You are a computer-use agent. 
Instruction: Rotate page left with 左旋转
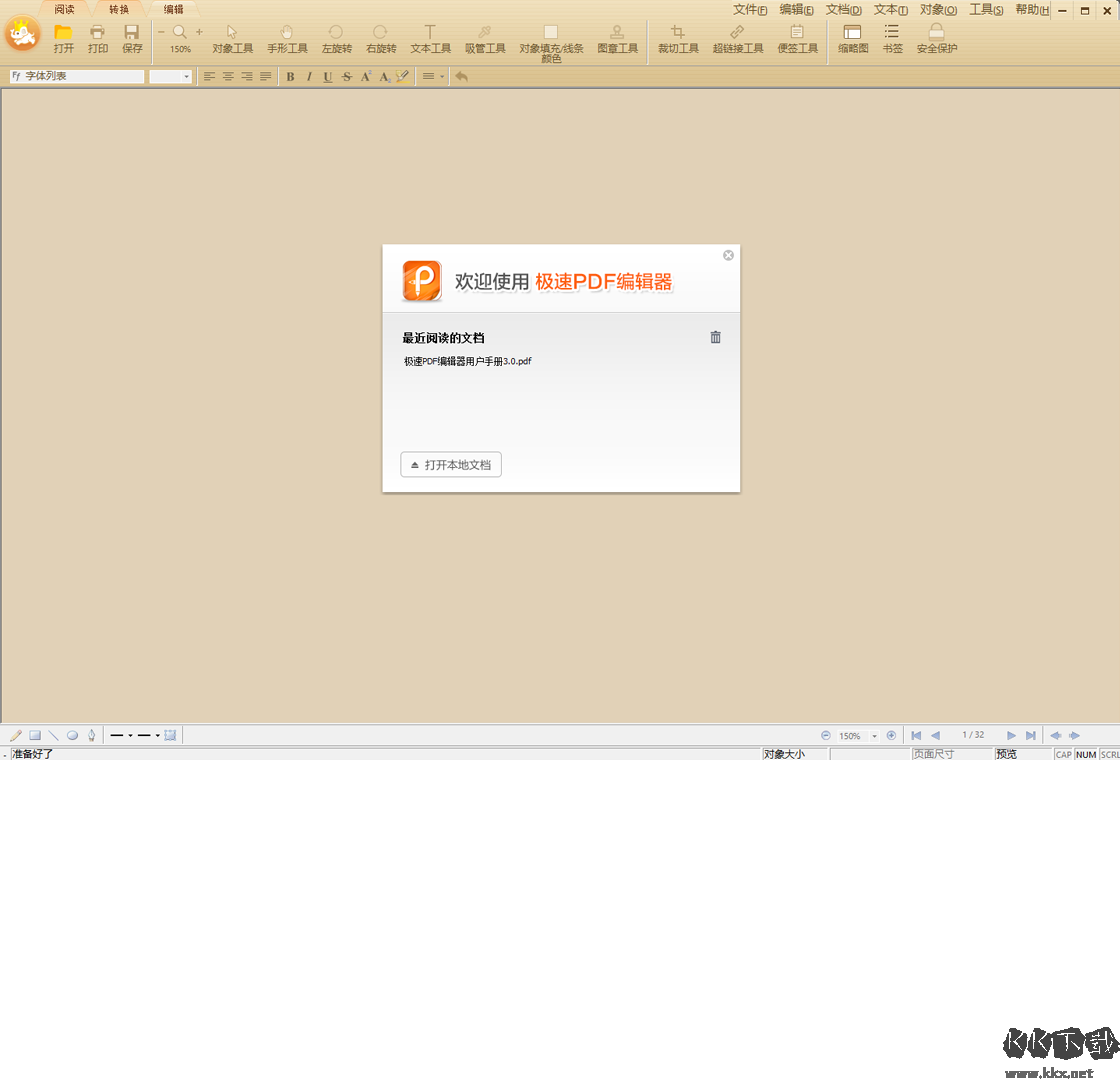coord(336,39)
